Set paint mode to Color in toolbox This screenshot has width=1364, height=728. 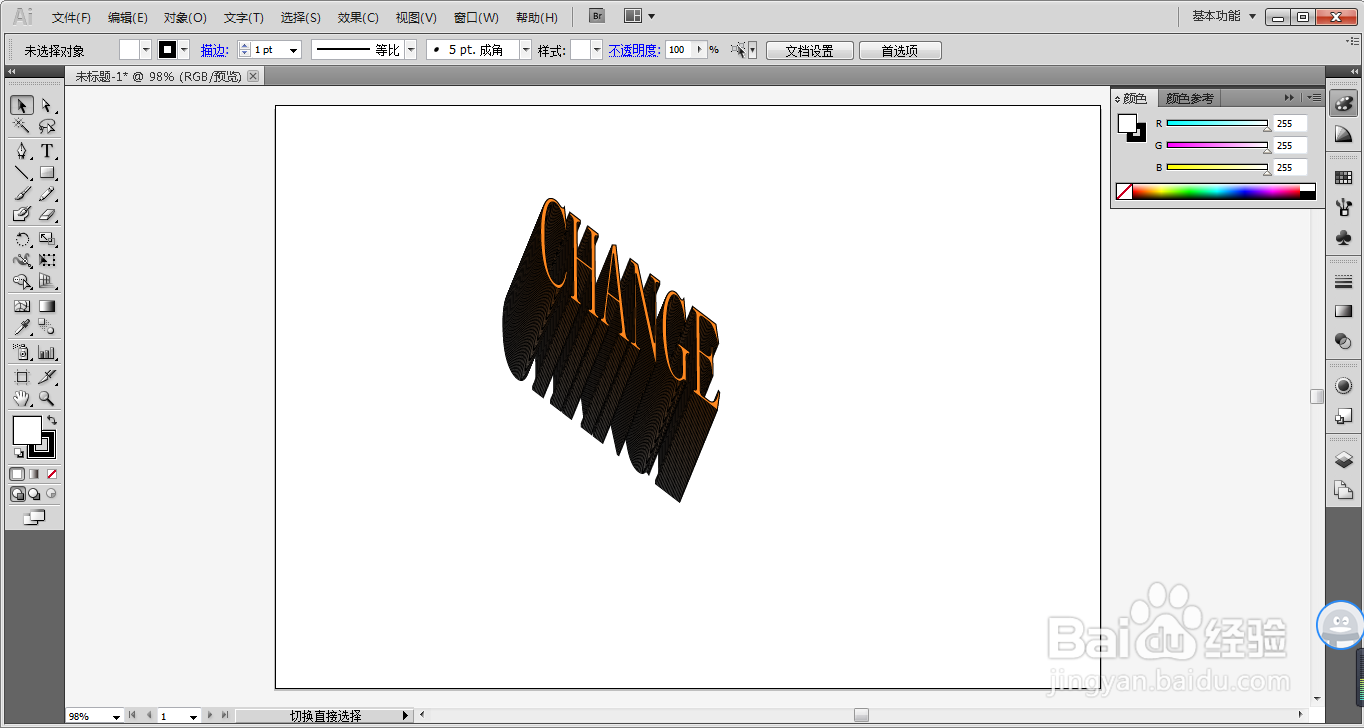click(17, 473)
